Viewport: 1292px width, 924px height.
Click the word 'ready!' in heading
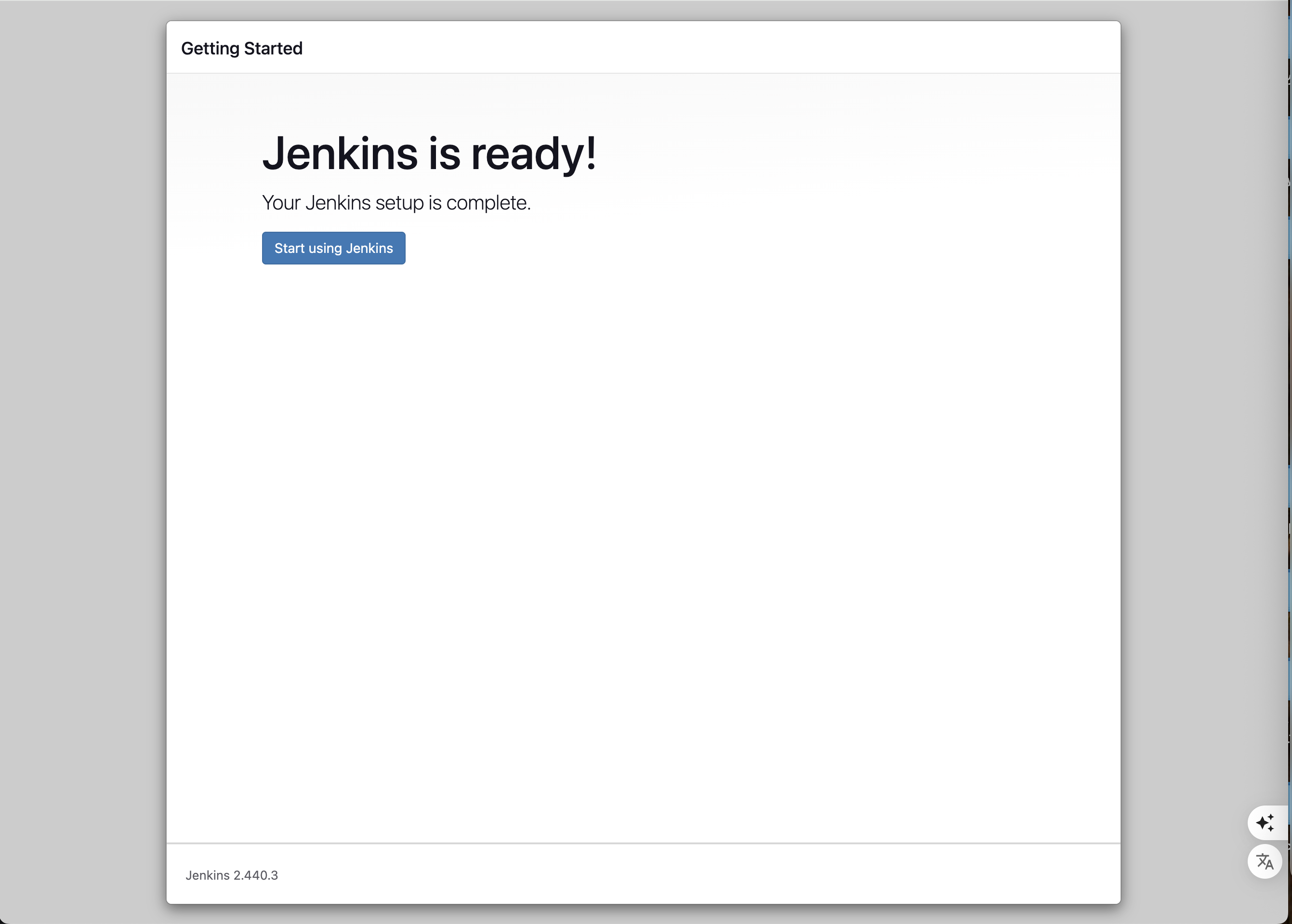(533, 154)
